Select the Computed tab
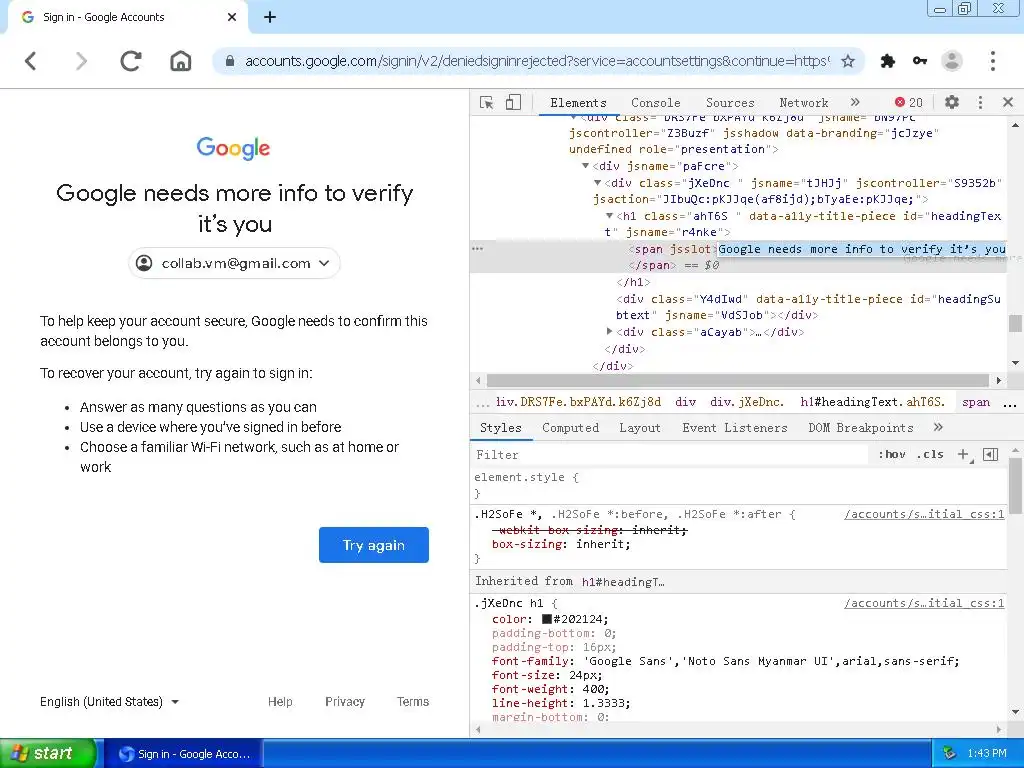This screenshot has width=1024, height=768. click(x=570, y=428)
